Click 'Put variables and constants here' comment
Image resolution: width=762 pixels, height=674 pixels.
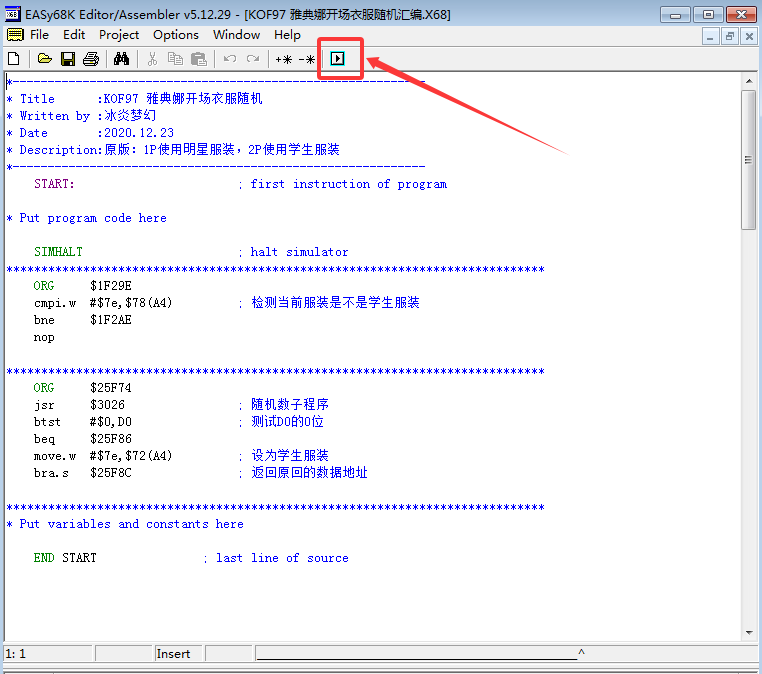point(125,524)
